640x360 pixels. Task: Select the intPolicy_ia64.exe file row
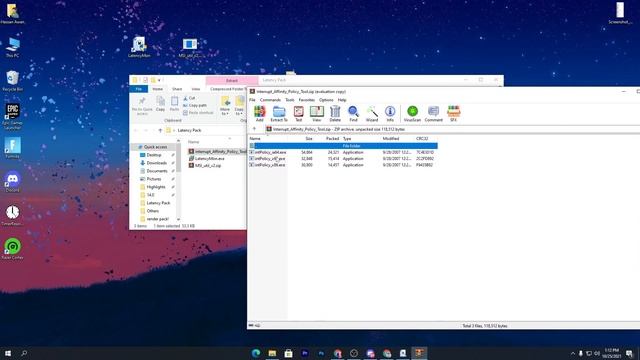click(x=343, y=152)
